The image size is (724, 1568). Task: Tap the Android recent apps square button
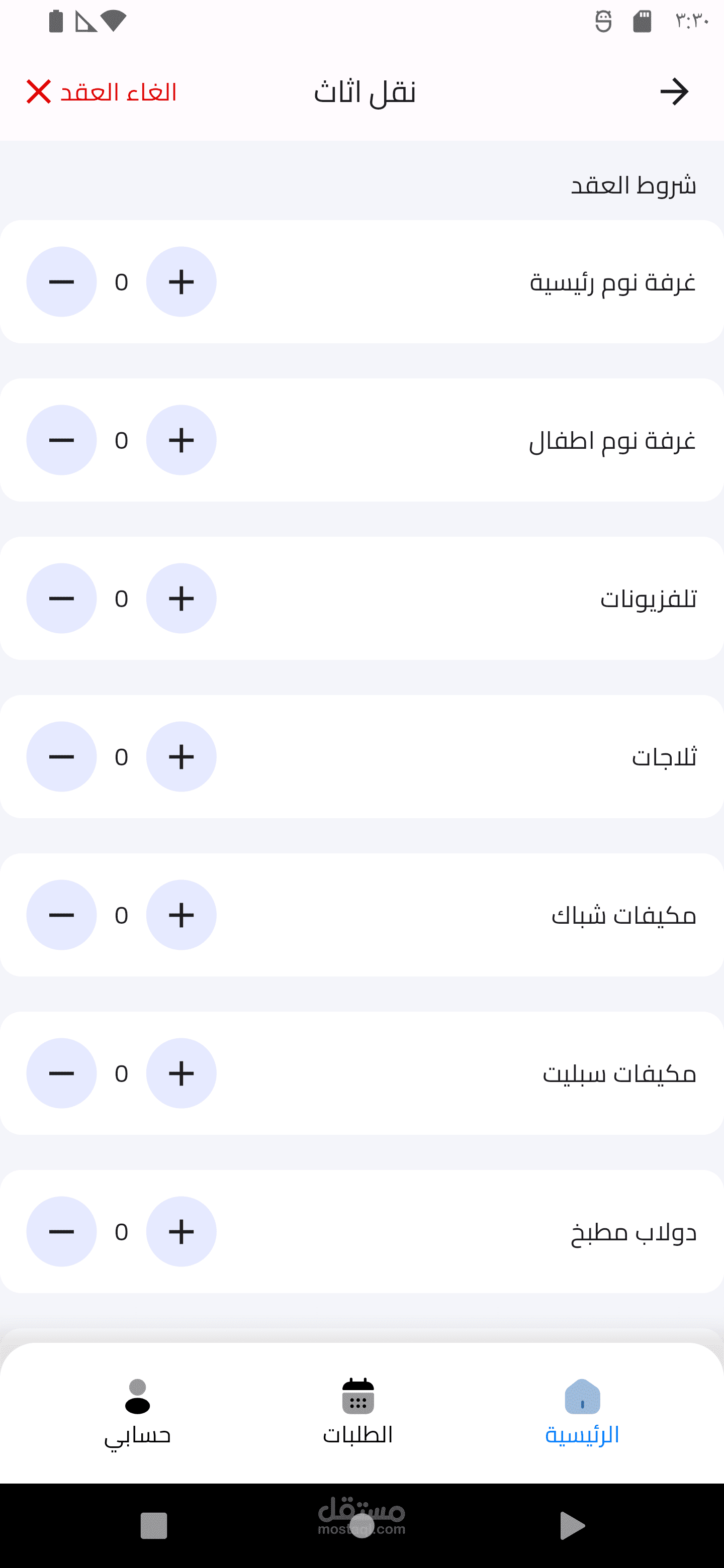tap(153, 1526)
